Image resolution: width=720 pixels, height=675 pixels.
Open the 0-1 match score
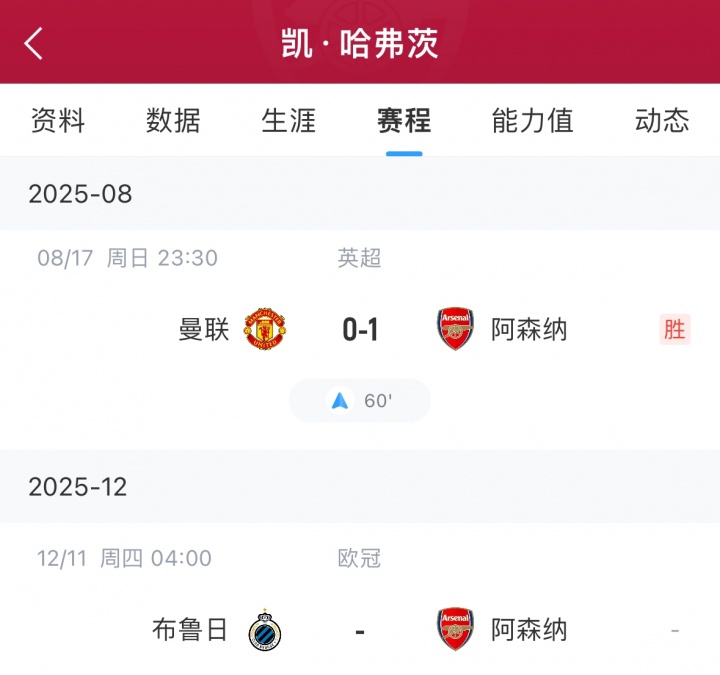[x=360, y=330]
